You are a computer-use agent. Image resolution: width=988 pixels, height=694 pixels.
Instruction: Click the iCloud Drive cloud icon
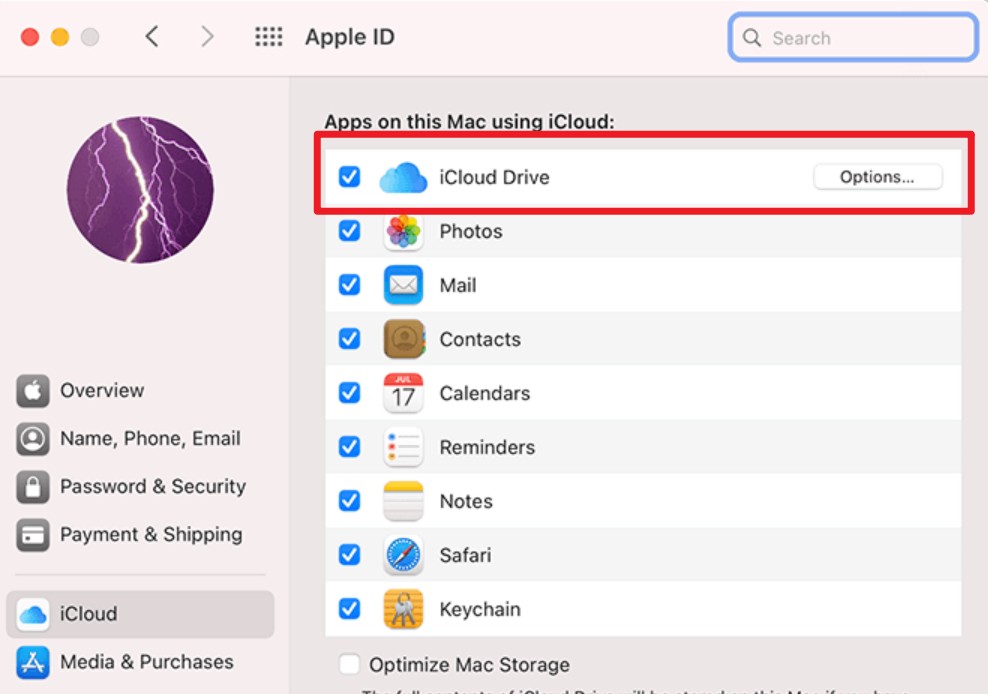[401, 177]
